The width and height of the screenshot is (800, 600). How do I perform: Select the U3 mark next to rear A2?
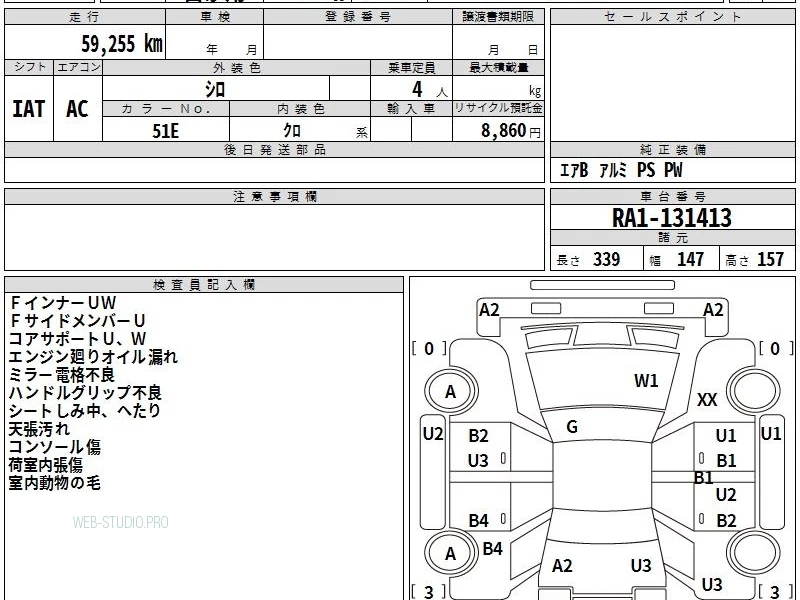pyautogui.click(x=641, y=566)
